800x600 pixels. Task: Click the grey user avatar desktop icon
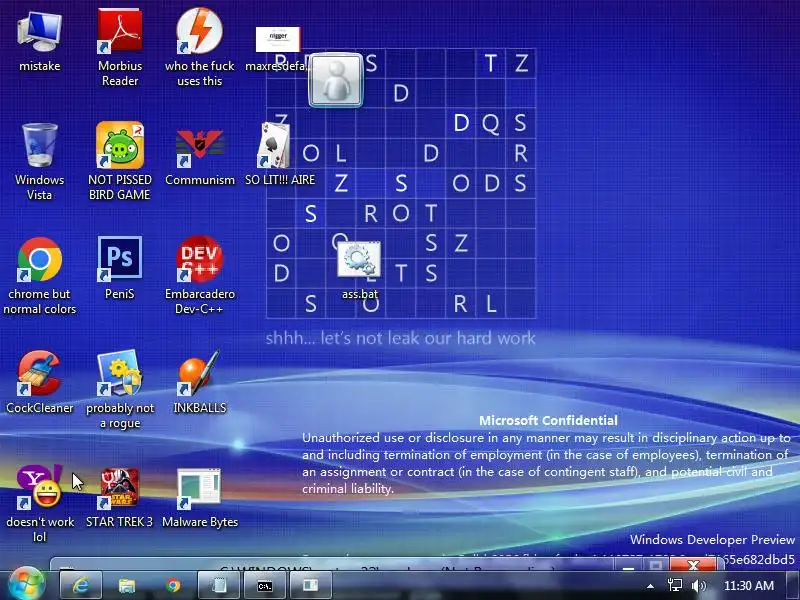point(336,80)
